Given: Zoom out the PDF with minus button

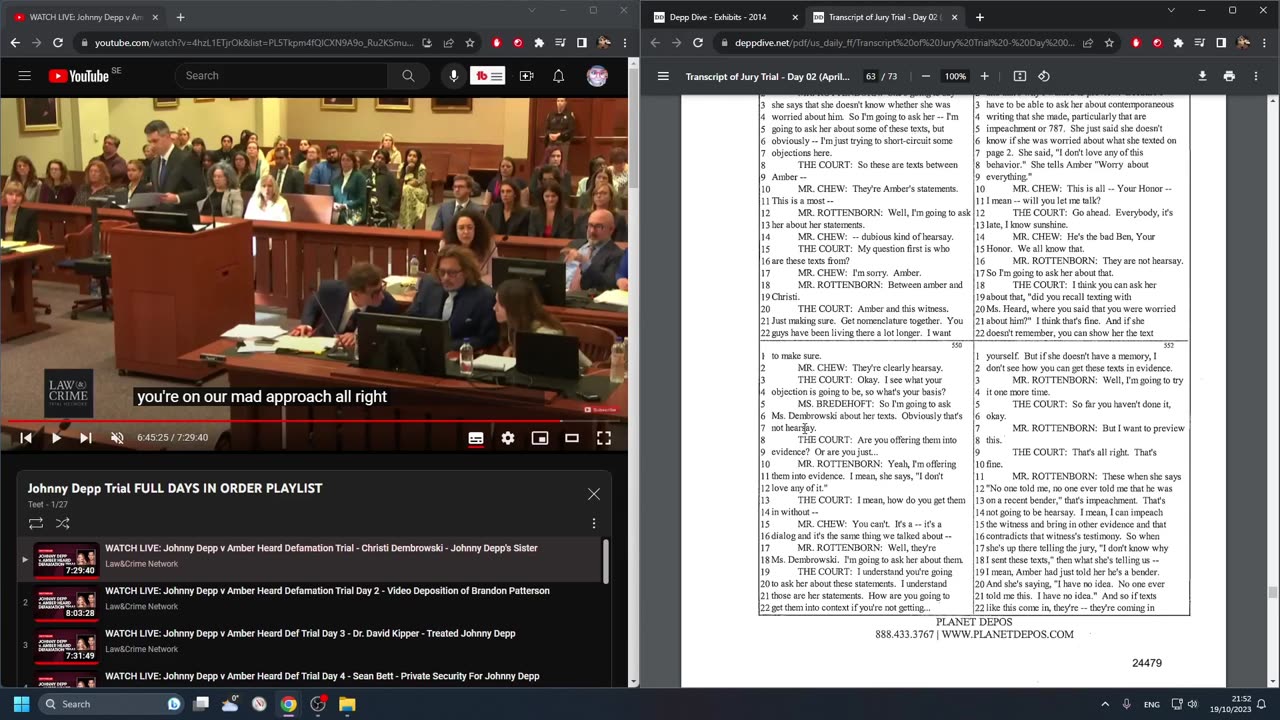Looking at the screenshot, I should pos(925,76).
